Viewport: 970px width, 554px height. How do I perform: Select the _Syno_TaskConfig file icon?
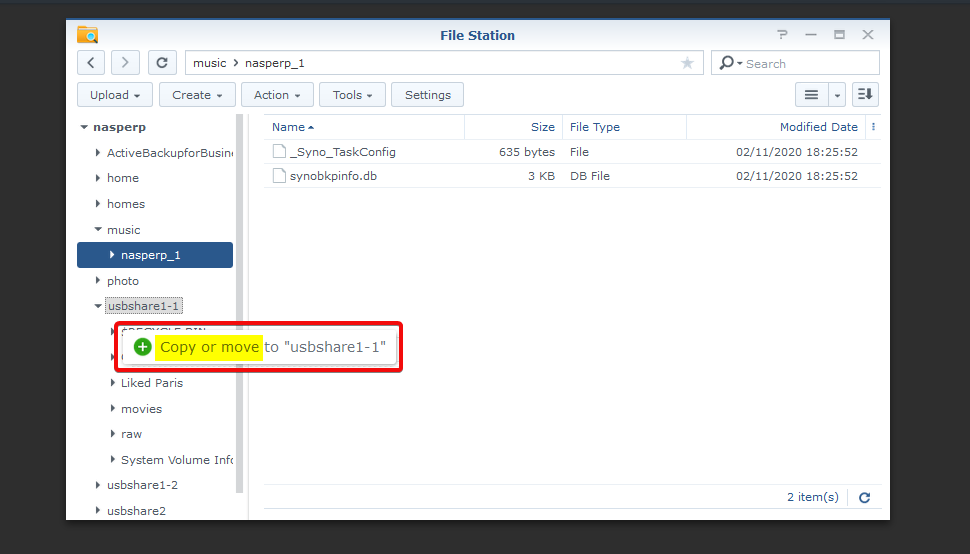point(280,151)
